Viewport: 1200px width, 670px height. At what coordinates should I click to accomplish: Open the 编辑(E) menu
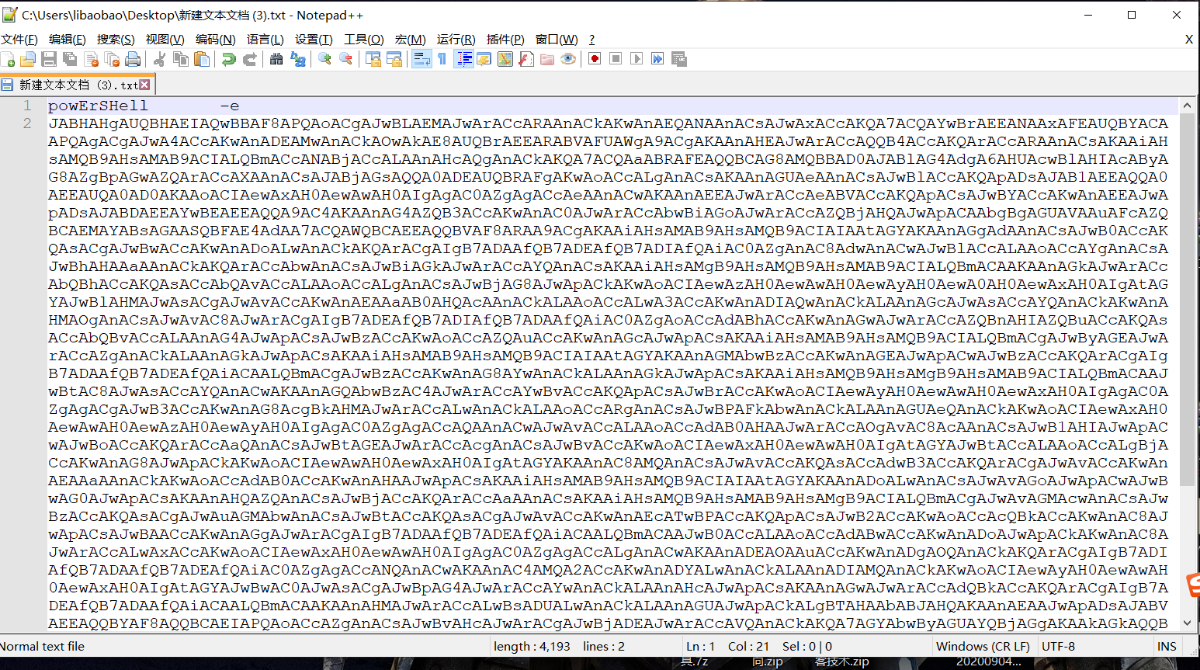coord(67,39)
